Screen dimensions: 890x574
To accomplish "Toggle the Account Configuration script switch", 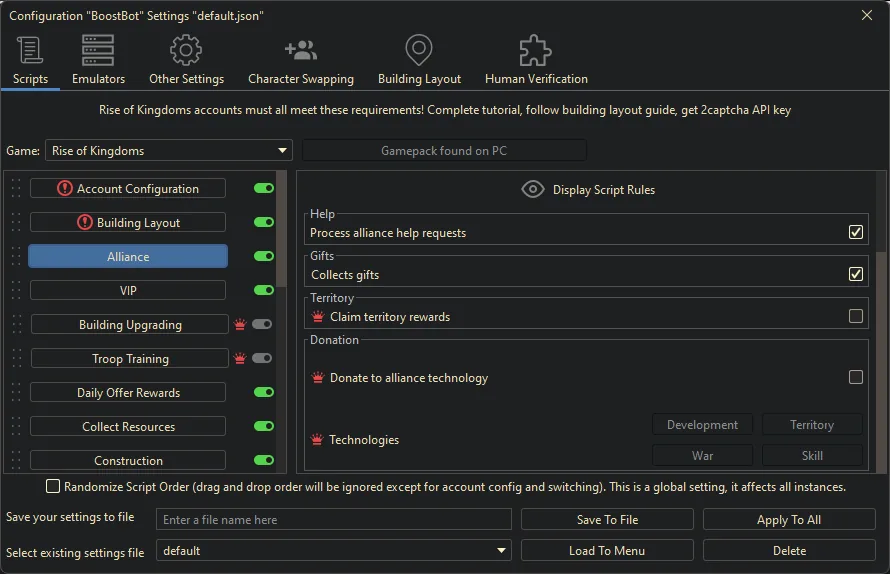I will pyautogui.click(x=264, y=188).
